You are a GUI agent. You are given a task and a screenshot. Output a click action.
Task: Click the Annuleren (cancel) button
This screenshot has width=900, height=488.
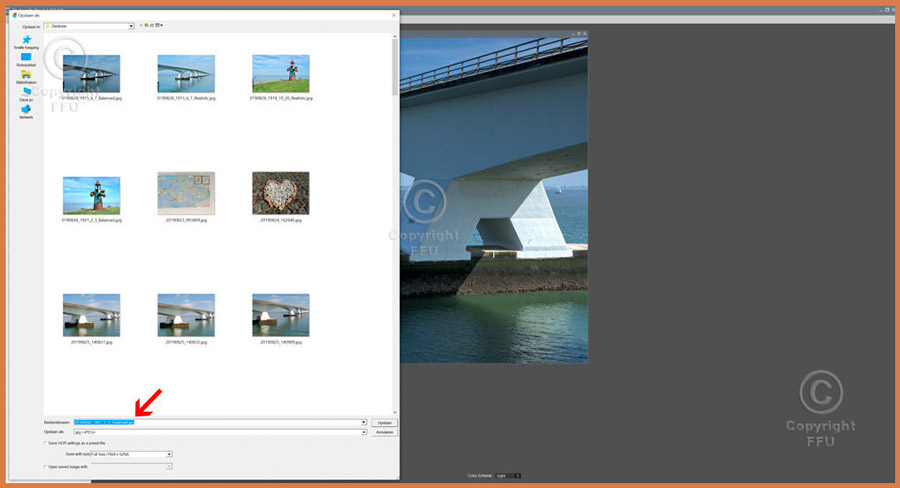[x=385, y=432]
